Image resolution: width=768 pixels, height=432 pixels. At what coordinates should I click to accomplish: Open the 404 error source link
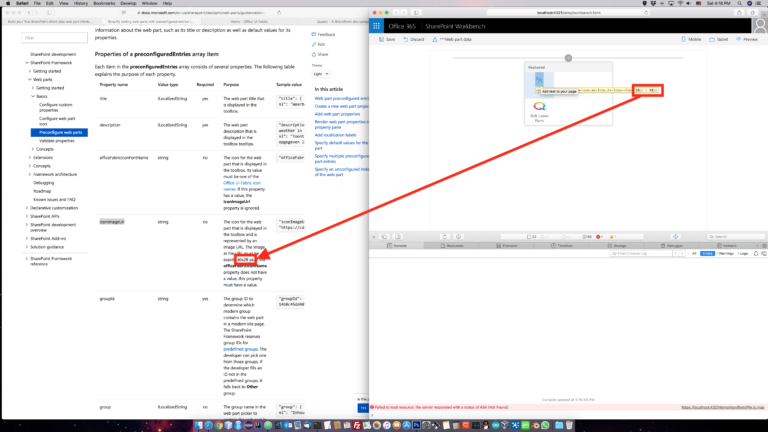click(722, 407)
